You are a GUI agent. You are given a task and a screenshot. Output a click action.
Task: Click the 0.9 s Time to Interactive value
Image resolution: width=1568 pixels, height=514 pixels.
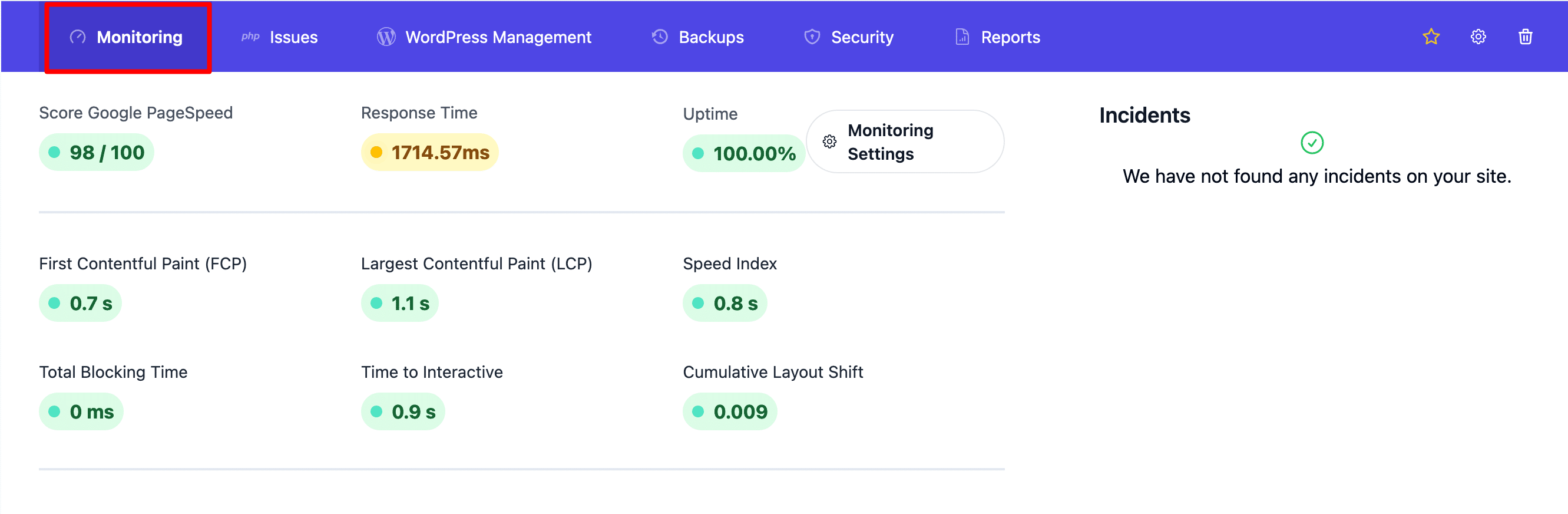tap(403, 411)
